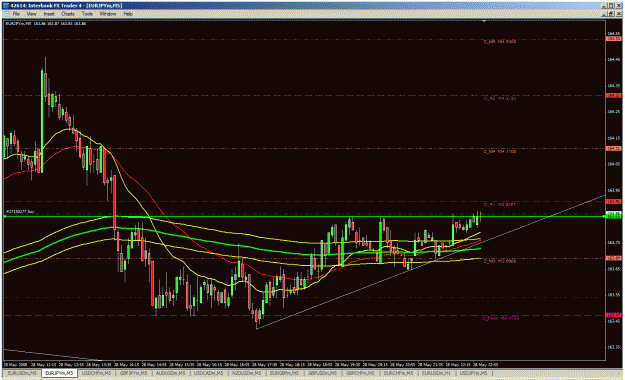Switch to the AUDUSDm,M5 chart tab
625x380 pixels.
[171, 373]
